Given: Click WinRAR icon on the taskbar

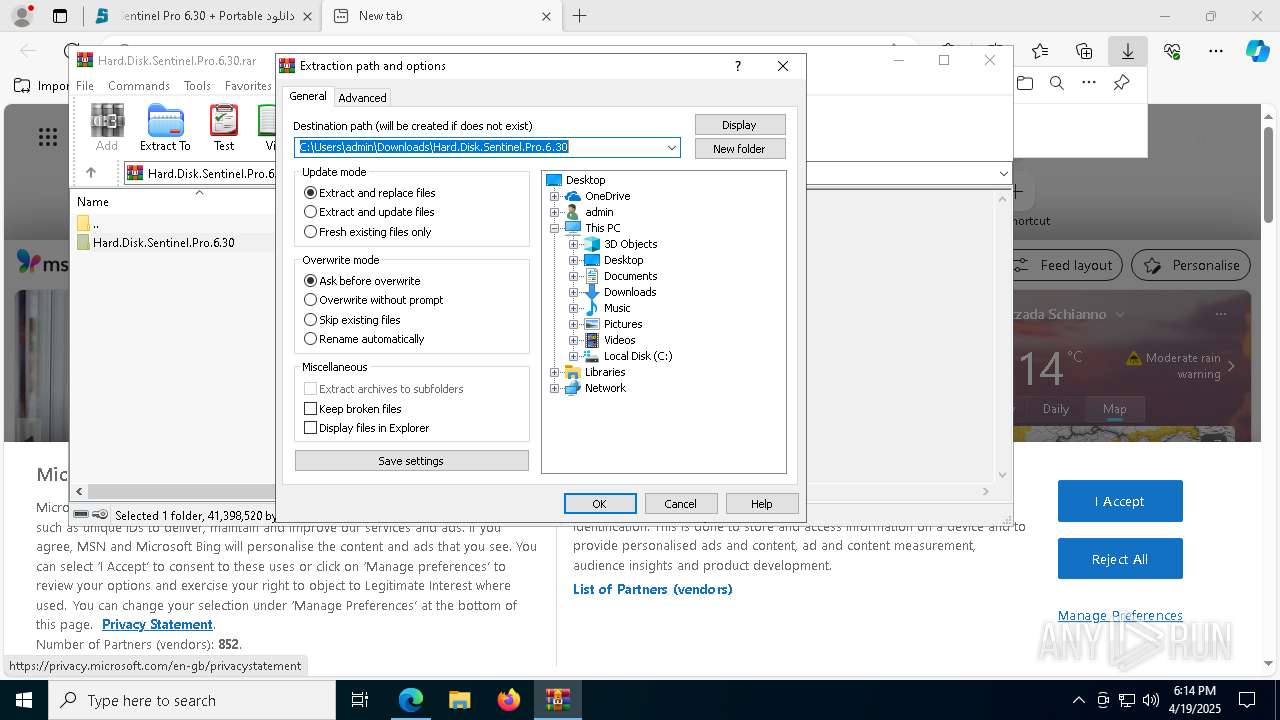Looking at the screenshot, I should pos(558,700).
